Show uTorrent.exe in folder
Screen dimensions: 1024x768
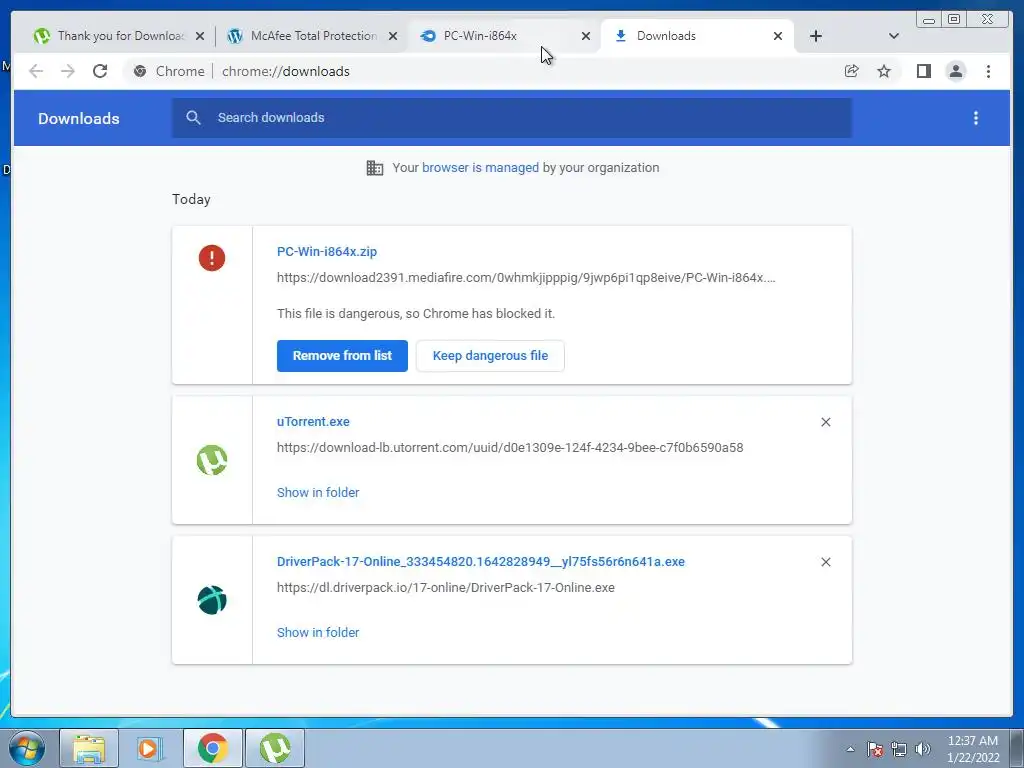[x=318, y=492]
